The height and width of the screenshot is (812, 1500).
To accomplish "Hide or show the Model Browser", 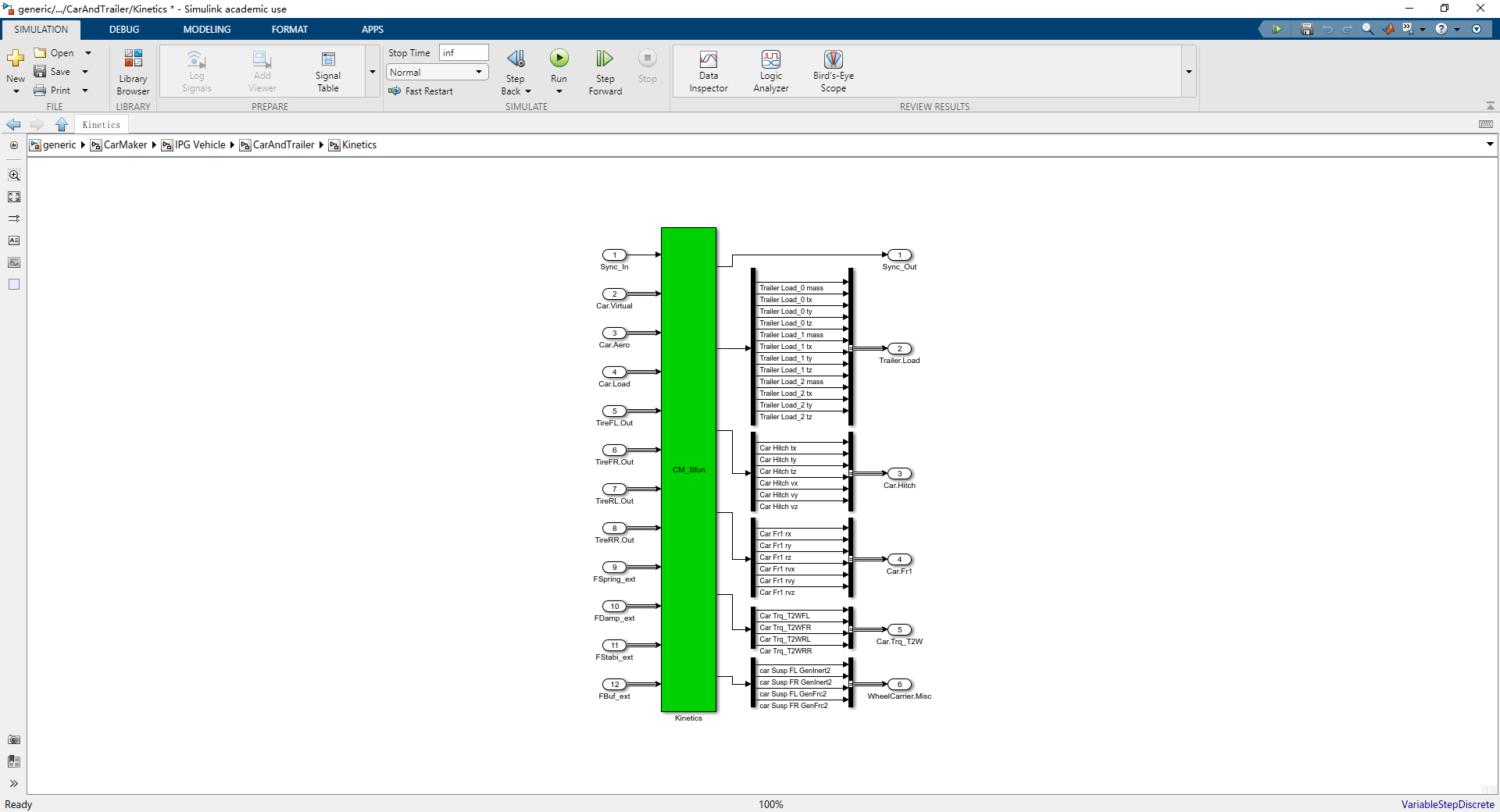I will click(x=14, y=145).
